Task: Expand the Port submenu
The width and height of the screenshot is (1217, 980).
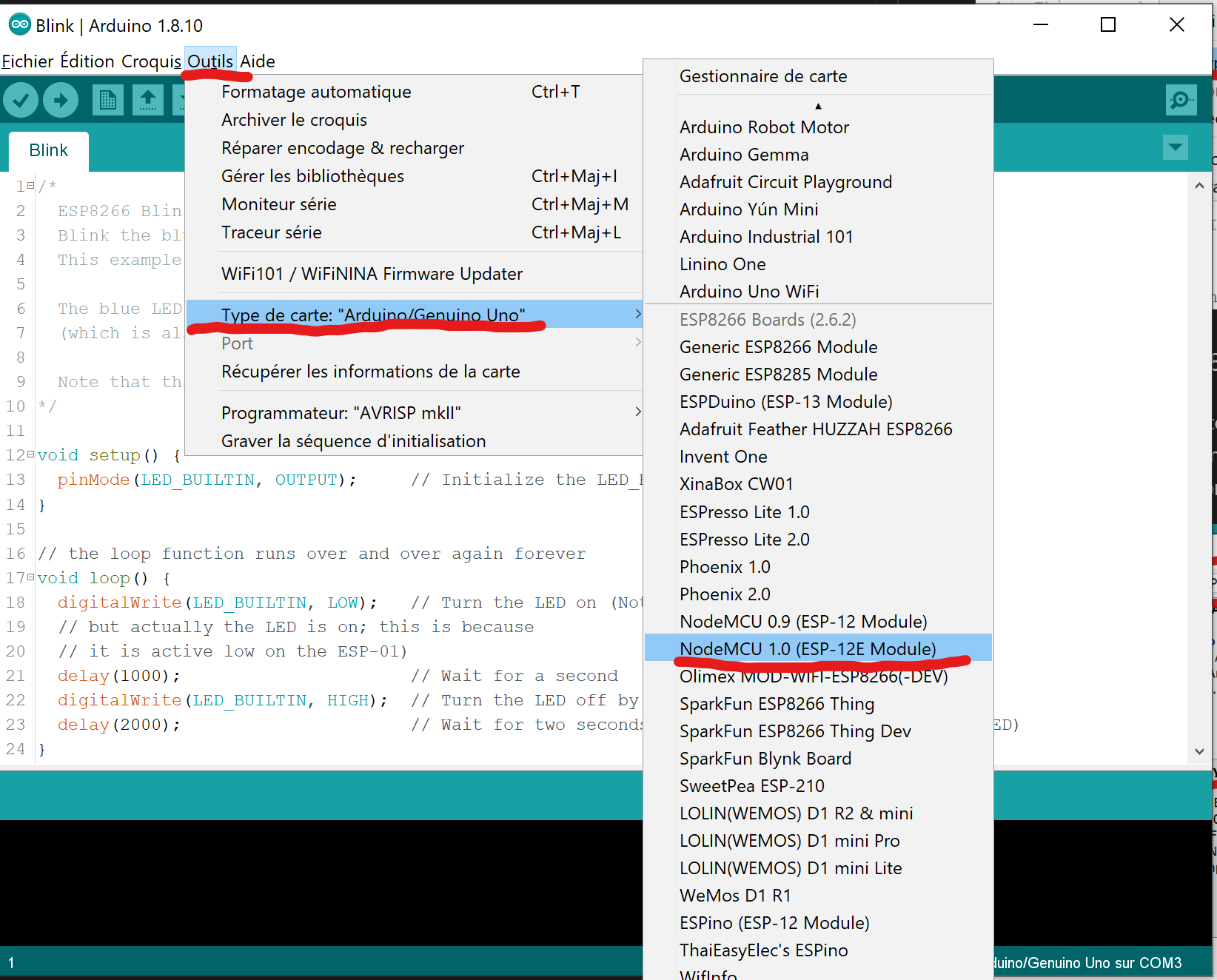Action: (x=415, y=343)
